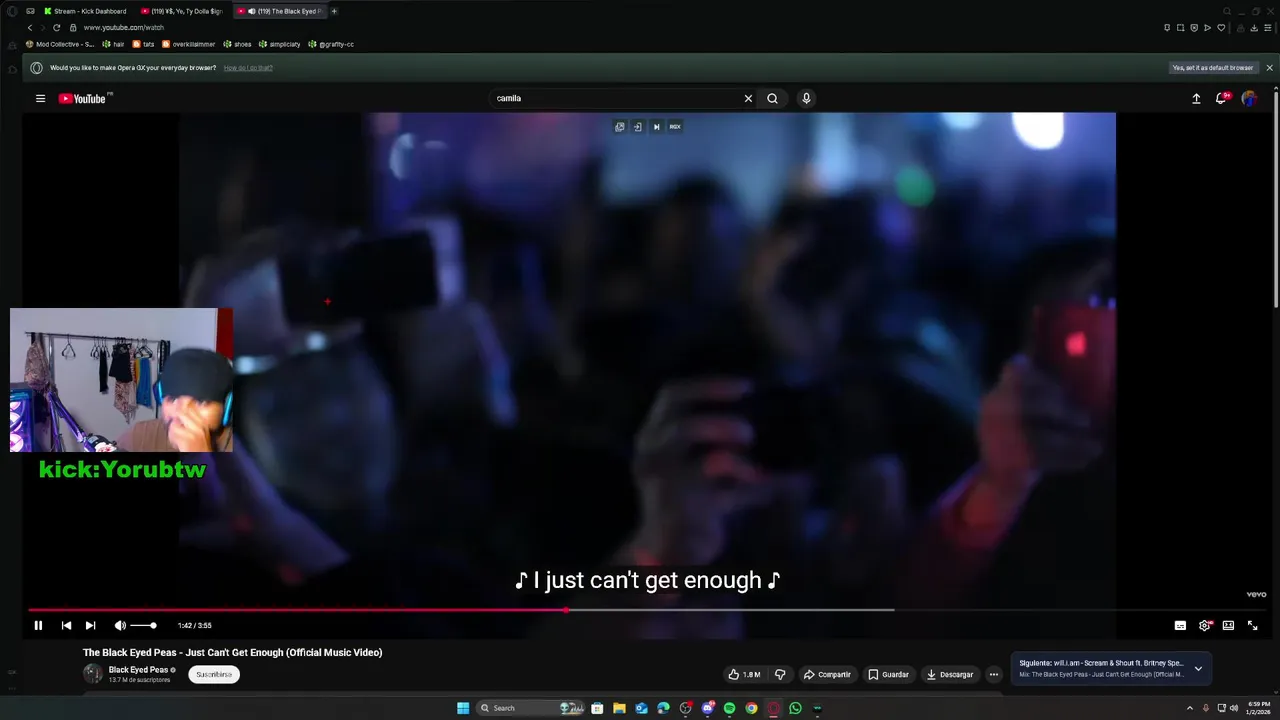Skip to the next video
Viewport: 1280px width, 720px height.
(90, 625)
